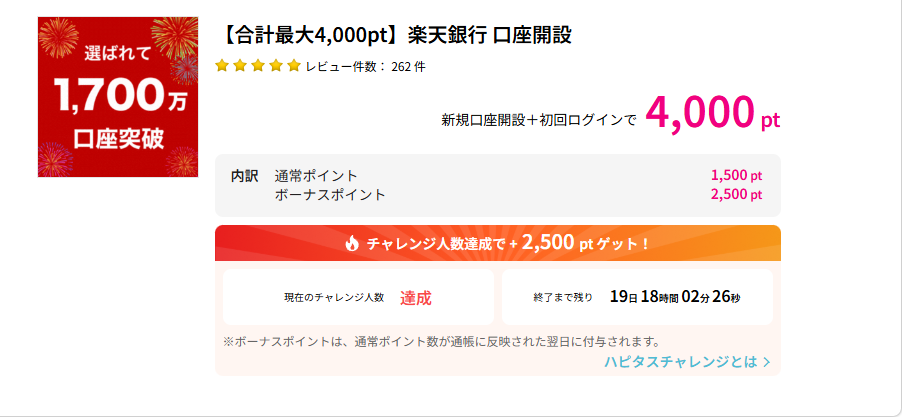Screen dimensions: 902x417
Task: Click the flame icon in challenge banner
Action: [x=351, y=243]
